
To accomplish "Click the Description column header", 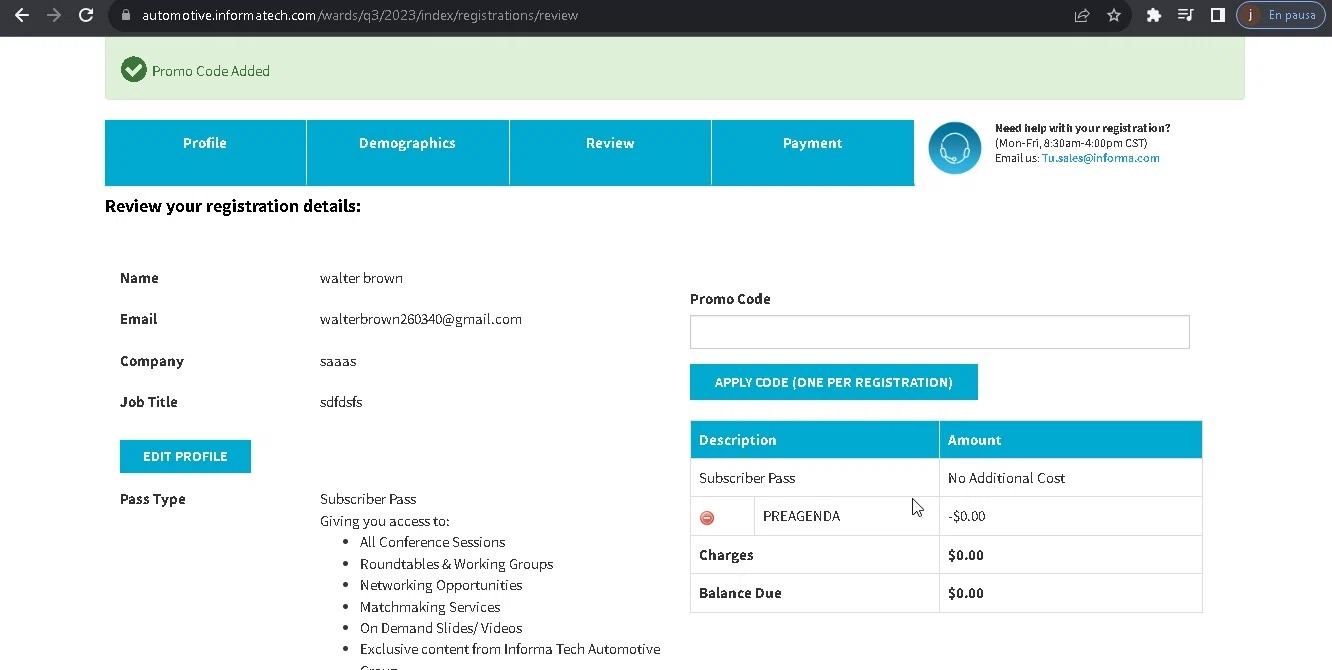I will tap(814, 440).
